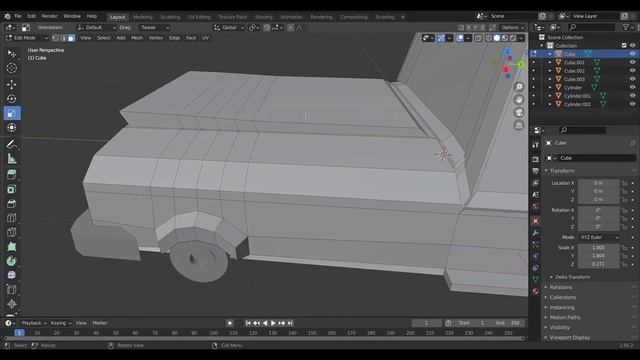Image resolution: width=640 pixels, height=360 pixels.
Task: Select the Loop Cut tool
Action: (x=11, y=218)
